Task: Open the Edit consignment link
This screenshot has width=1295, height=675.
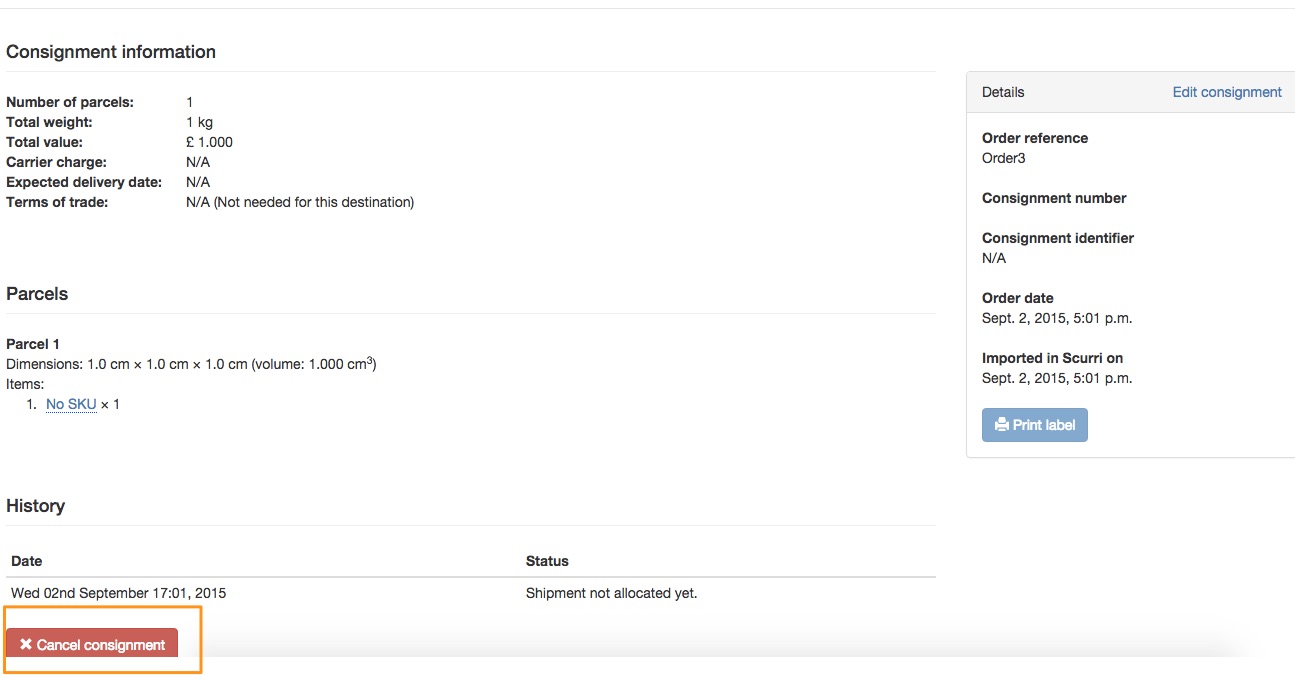Action: tap(1227, 92)
